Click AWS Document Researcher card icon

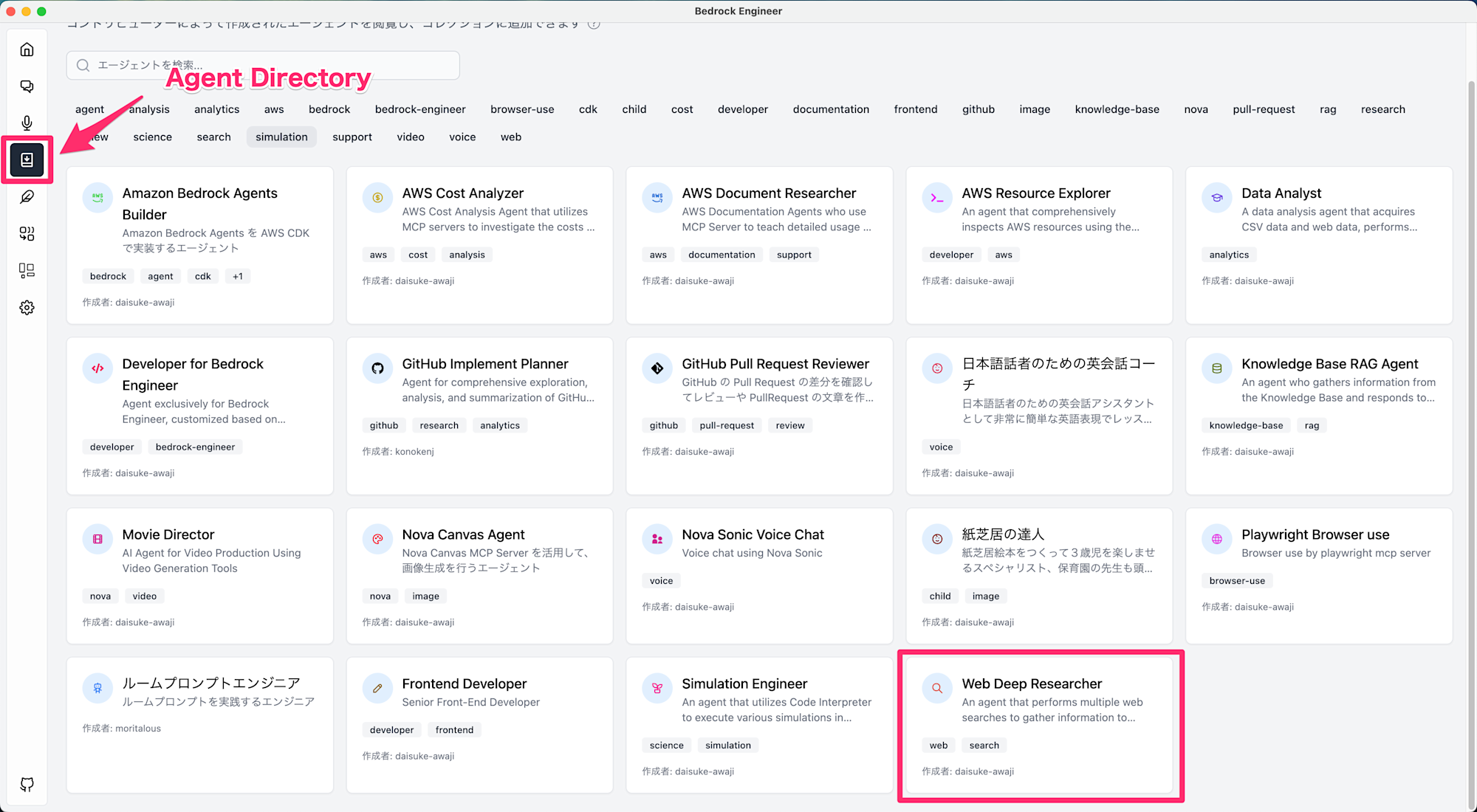(x=657, y=198)
